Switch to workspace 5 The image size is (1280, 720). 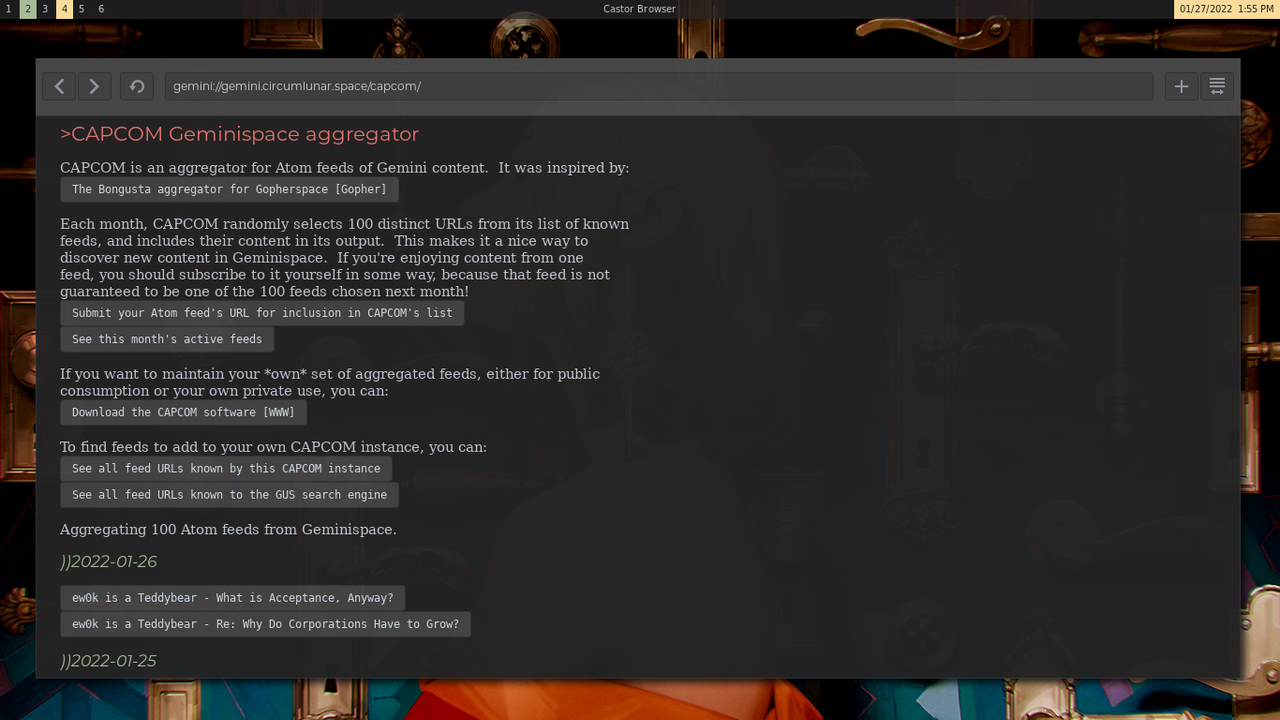pos(82,9)
